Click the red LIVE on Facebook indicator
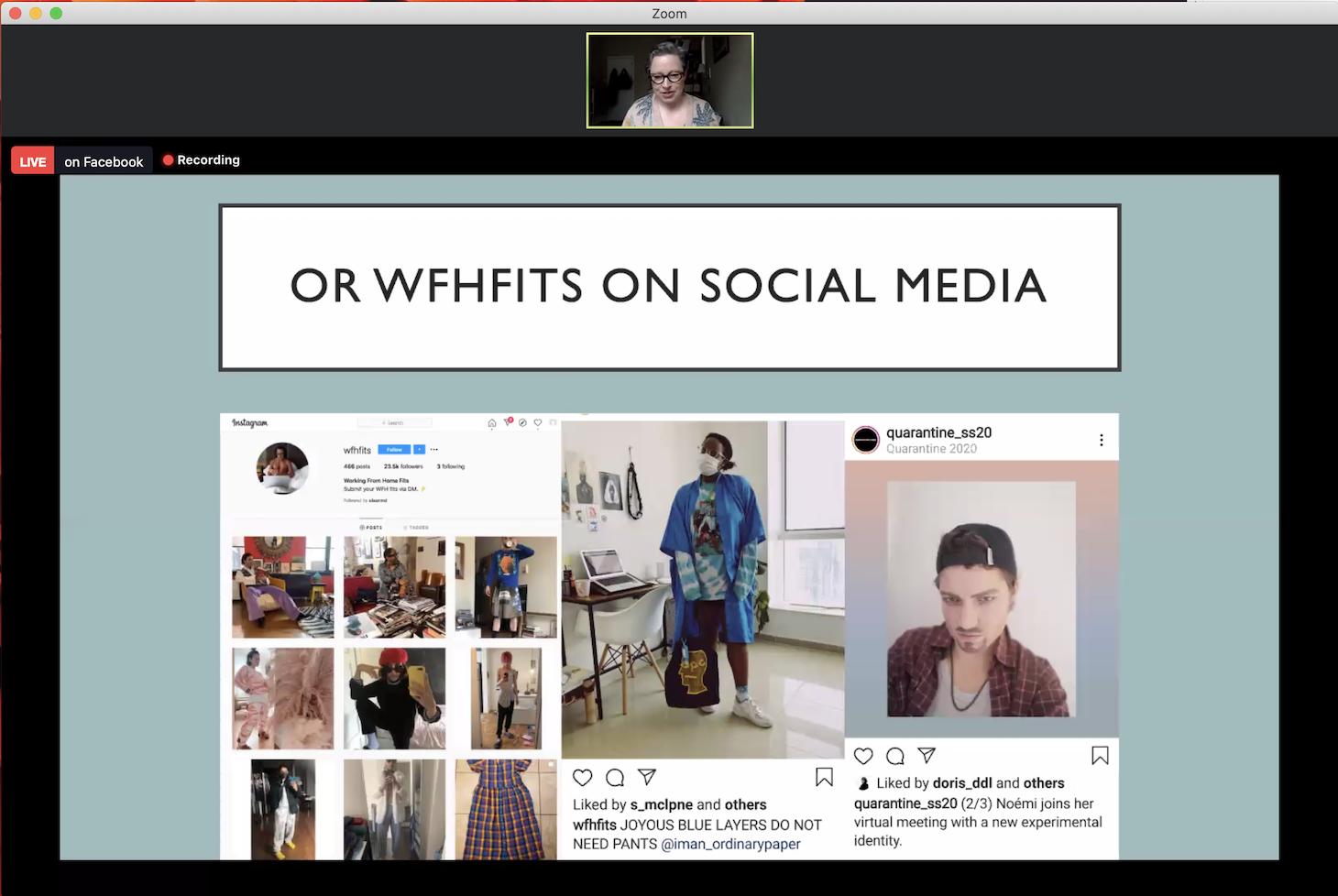Screen dimensions: 1338x896 [x=33, y=161]
